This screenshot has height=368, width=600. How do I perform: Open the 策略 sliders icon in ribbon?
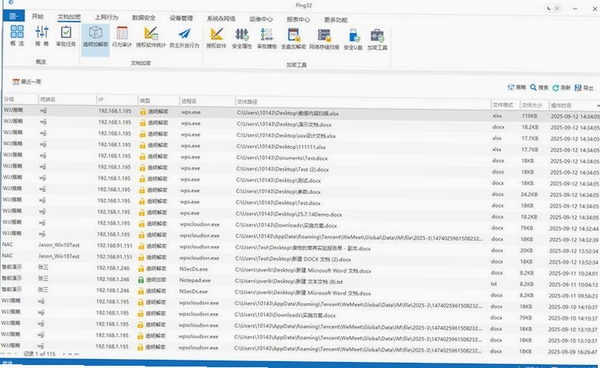[42, 35]
